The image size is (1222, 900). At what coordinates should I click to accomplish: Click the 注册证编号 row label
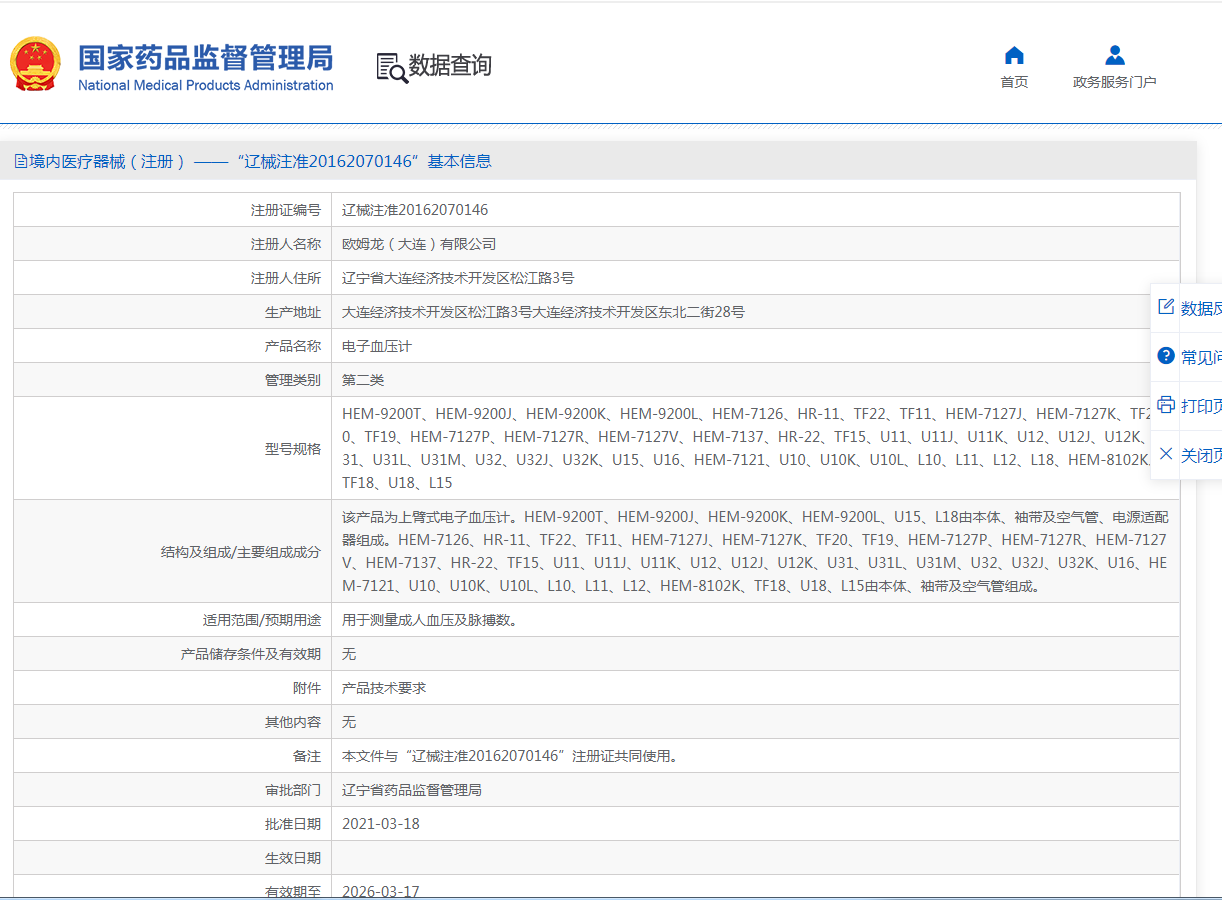[x=286, y=210]
